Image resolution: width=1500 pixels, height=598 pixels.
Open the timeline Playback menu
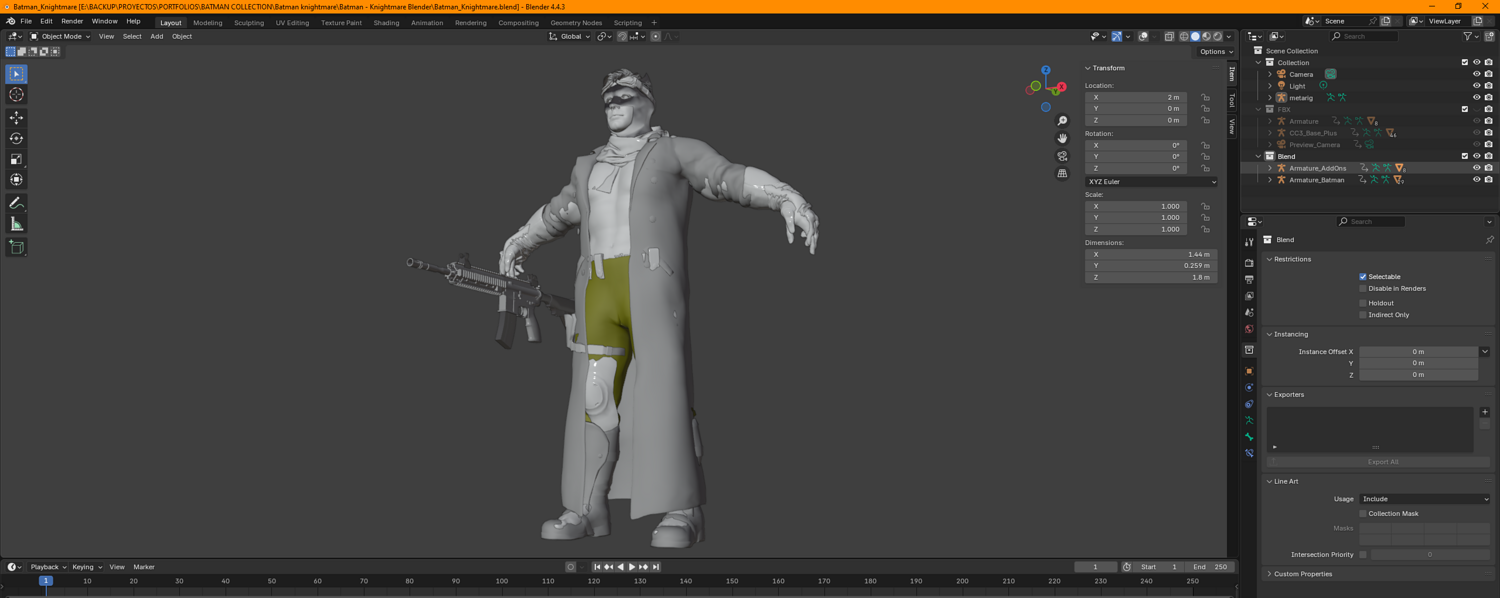[45, 567]
